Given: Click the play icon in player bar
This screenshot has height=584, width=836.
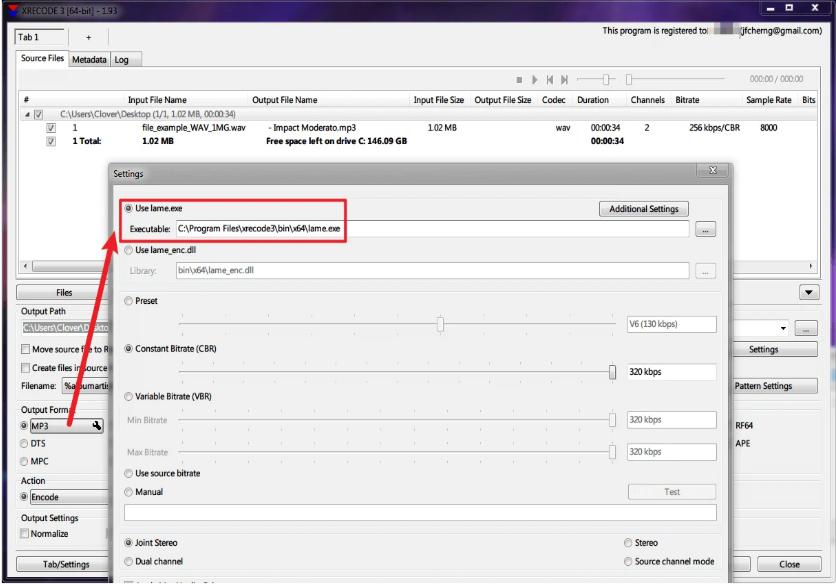Looking at the screenshot, I should coord(534,80).
